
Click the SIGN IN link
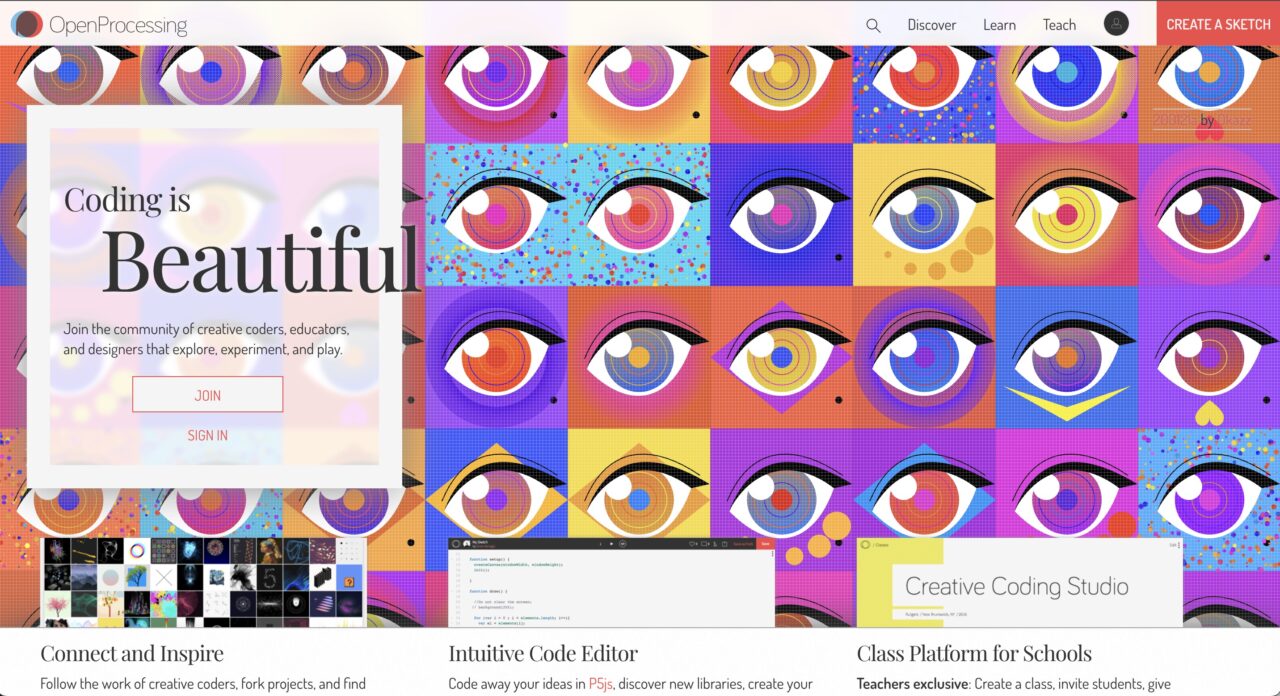pos(207,435)
